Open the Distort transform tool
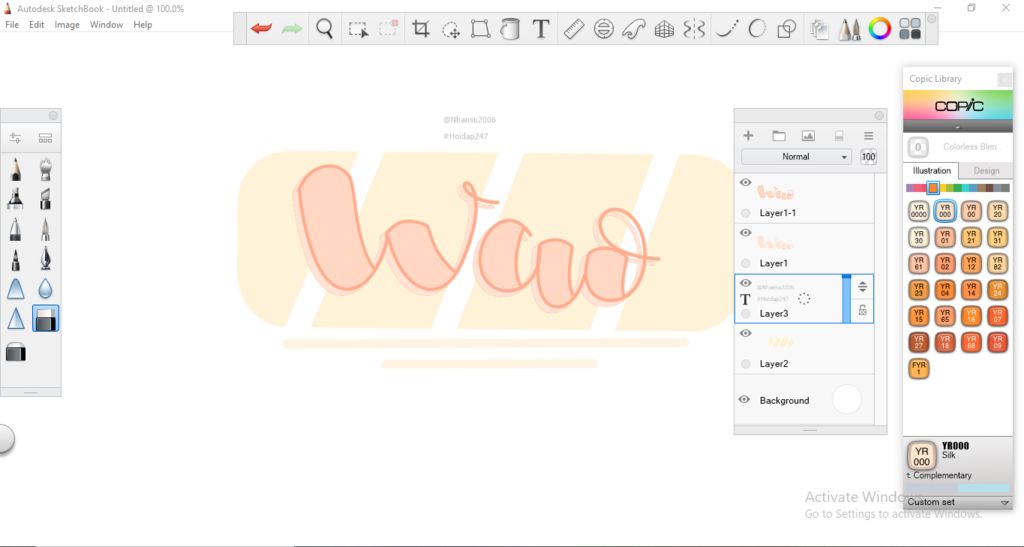Screen dimensions: 1024x547 pos(481,29)
